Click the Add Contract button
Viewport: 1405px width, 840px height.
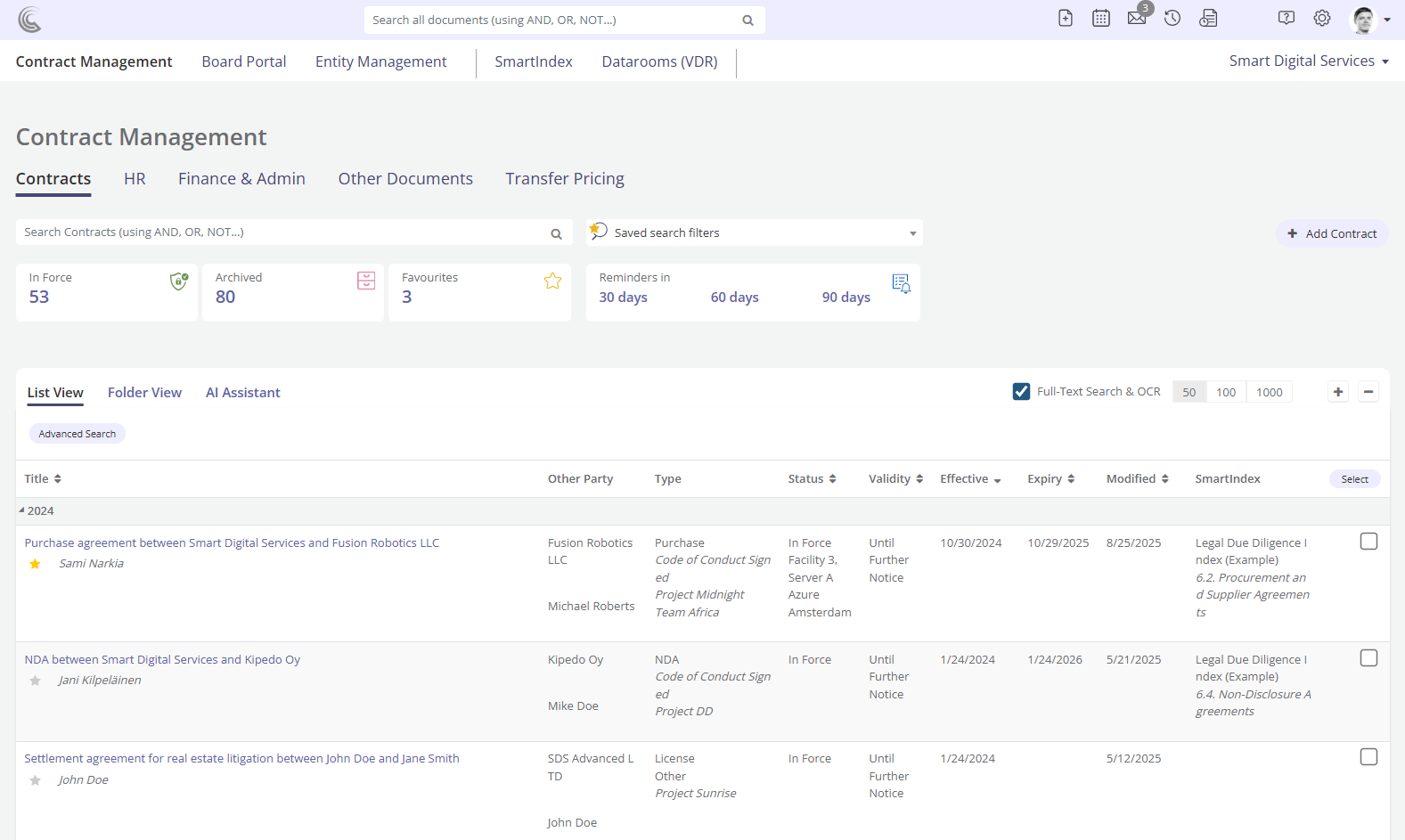pyautogui.click(x=1332, y=233)
